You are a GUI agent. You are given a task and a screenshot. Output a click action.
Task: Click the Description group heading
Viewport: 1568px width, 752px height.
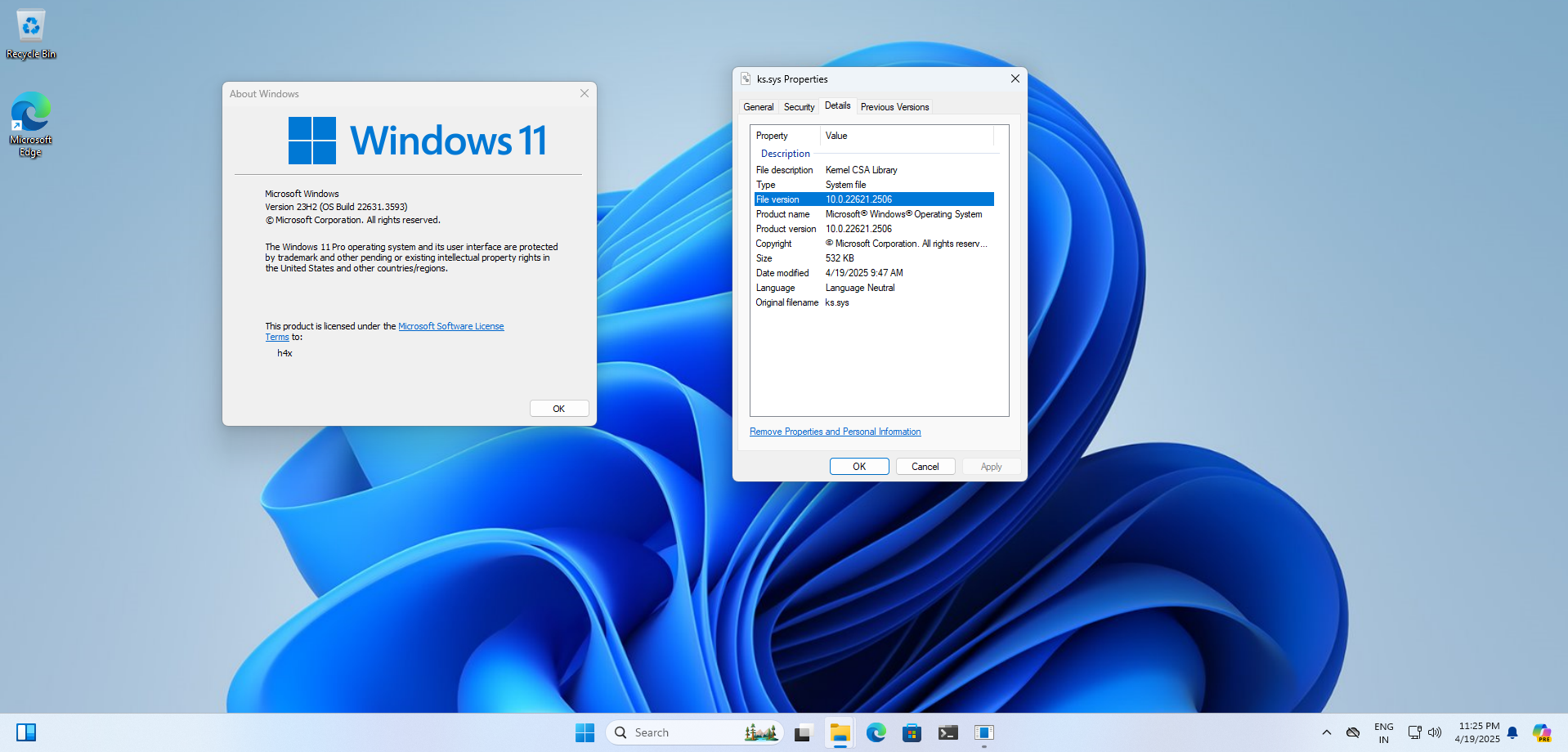[x=785, y=154]
